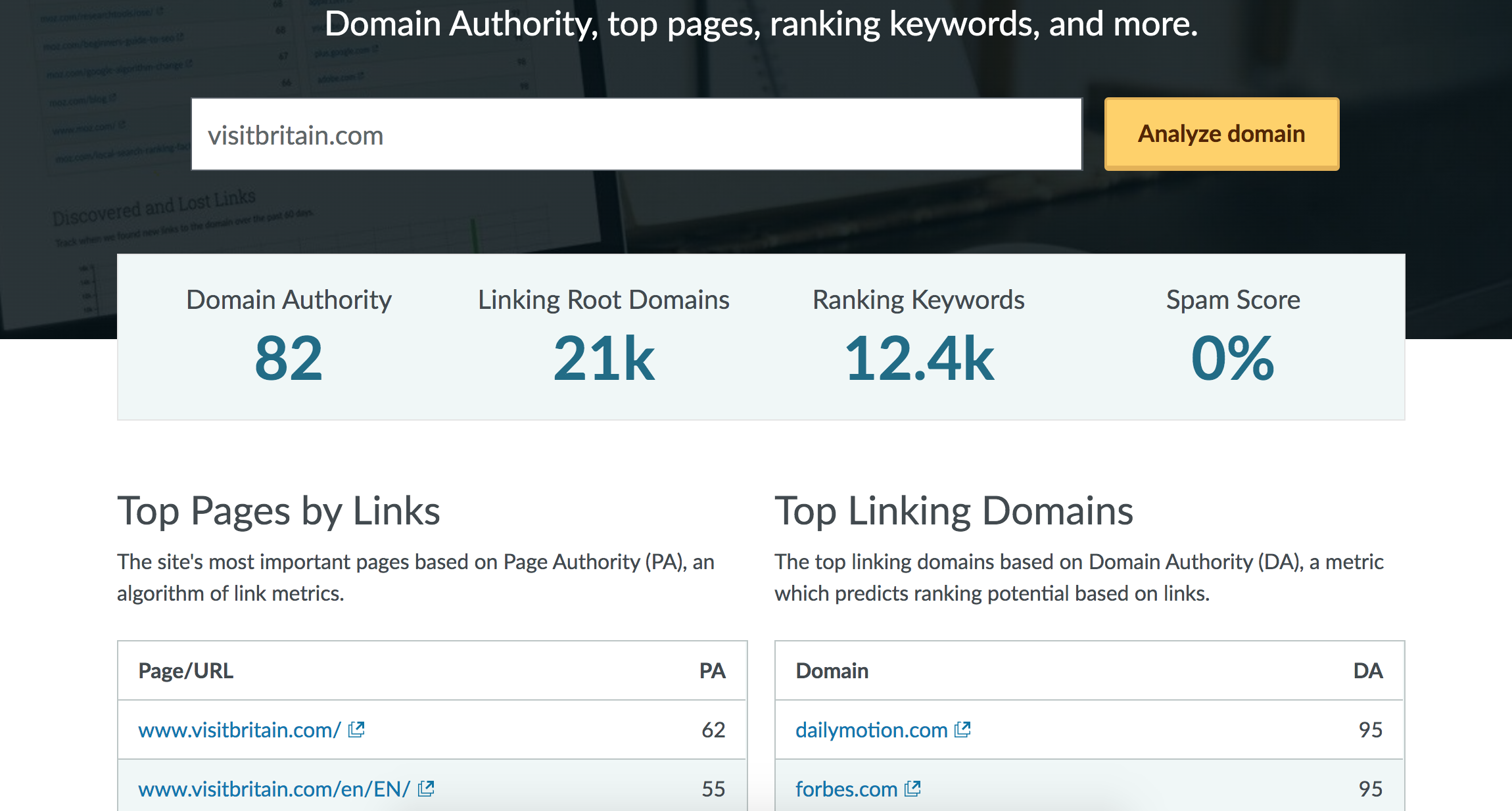Screen dimensions: 1512x811
Task: Click external icon beside www.visitbritain.com/en/EN/
Action: [426, 788]
